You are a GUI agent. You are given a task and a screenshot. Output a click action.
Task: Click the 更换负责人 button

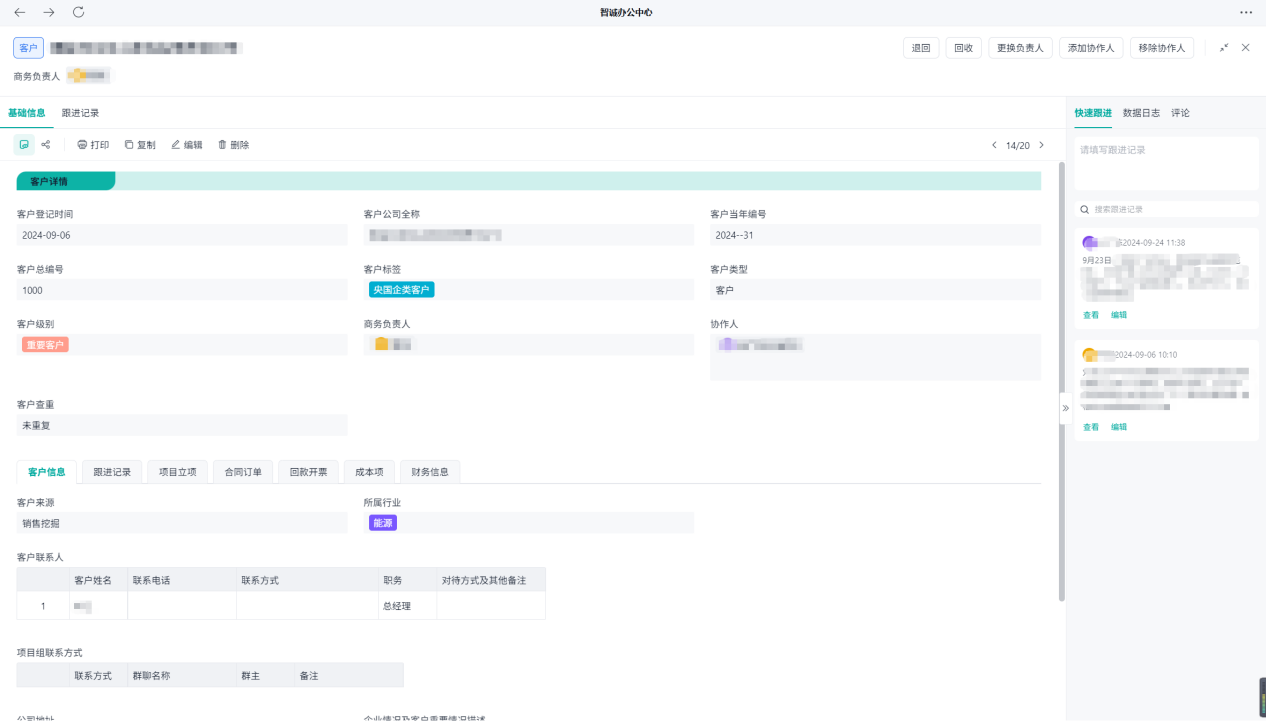[x=1020, y=48]
